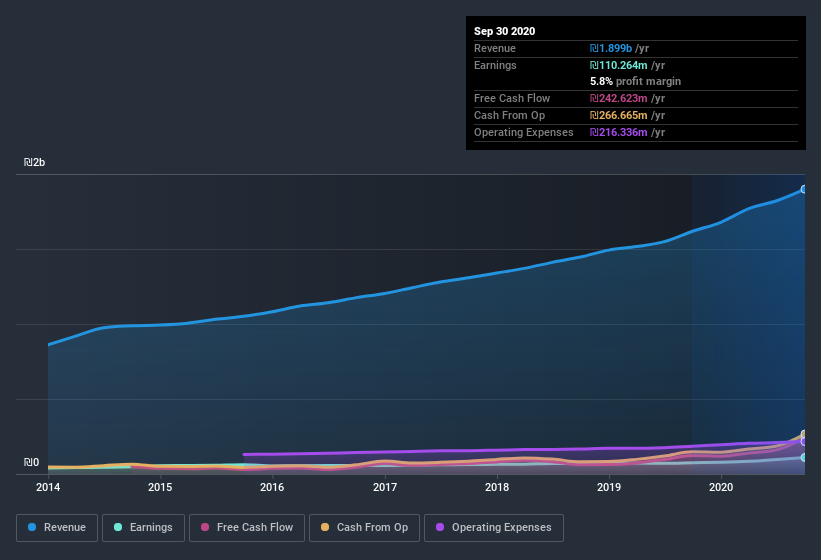The width and height of the screenshot is (821, 560).
Task: Select the teal Earnings end-point marker
Action: pyautogui.click(x=803, y=457)
